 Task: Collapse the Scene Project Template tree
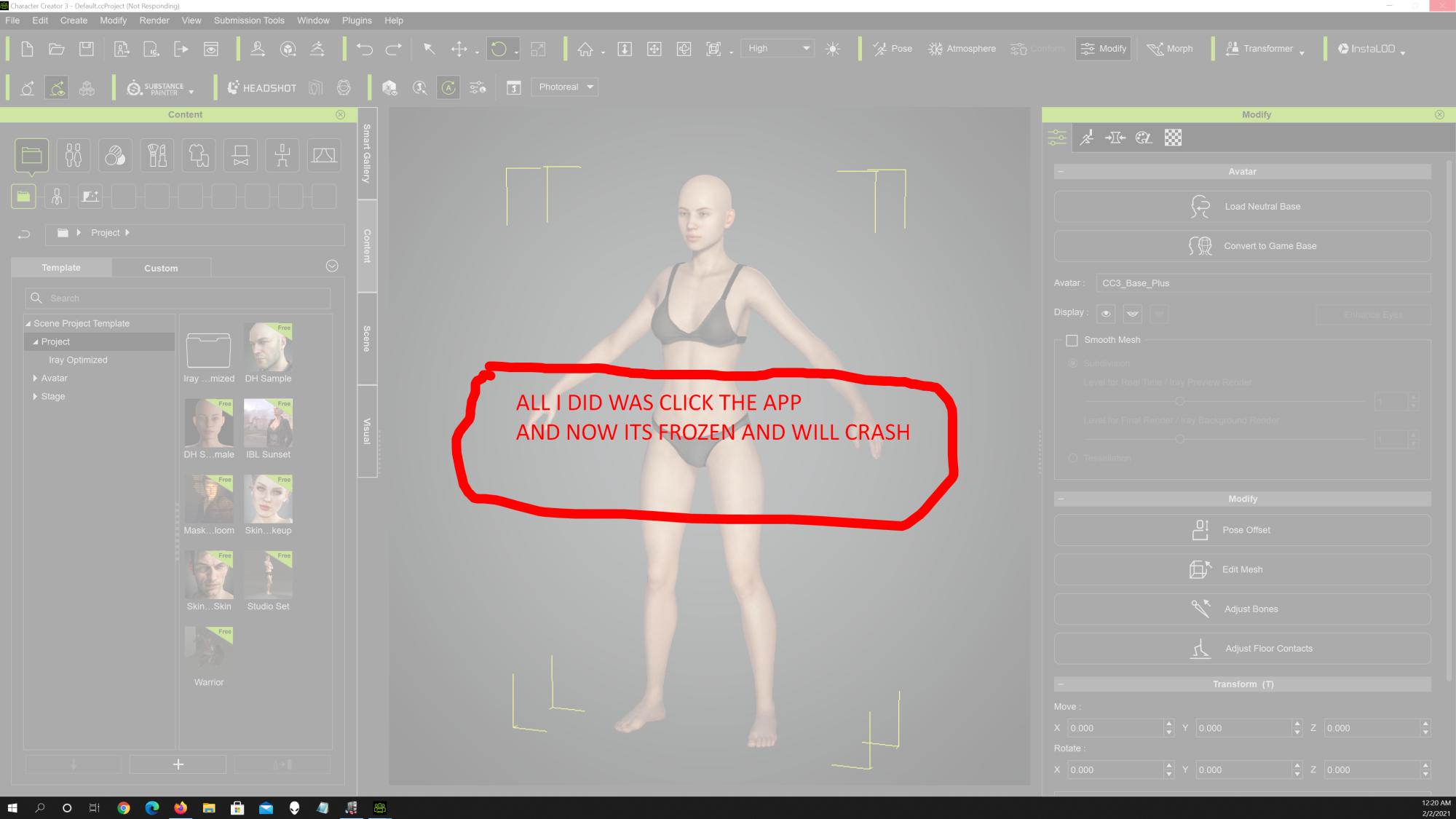coord(28,324)
